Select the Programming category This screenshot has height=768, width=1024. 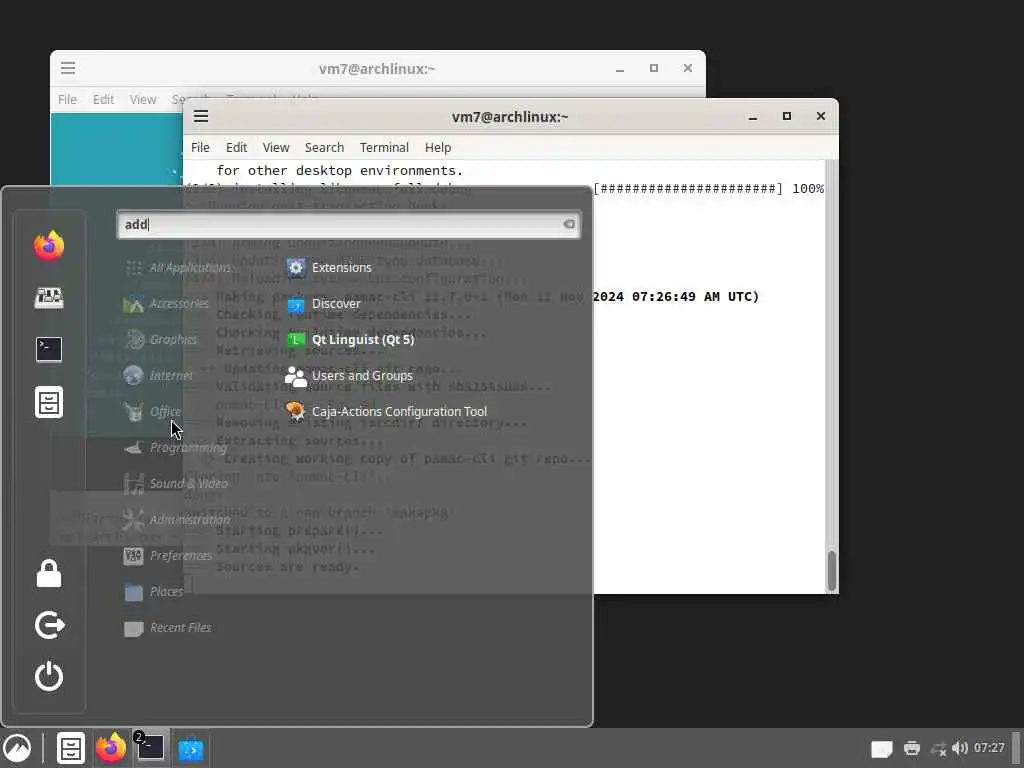(176, 447)
